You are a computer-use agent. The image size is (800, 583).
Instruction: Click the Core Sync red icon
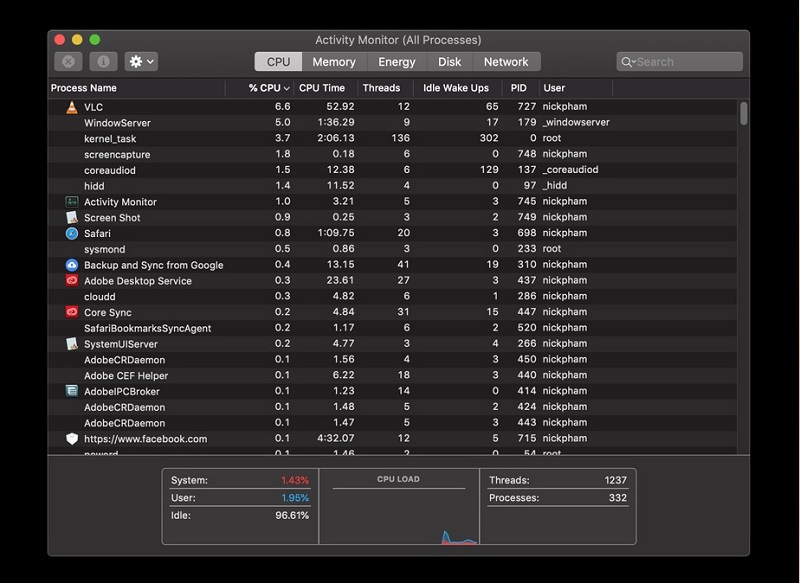(72, 312)
